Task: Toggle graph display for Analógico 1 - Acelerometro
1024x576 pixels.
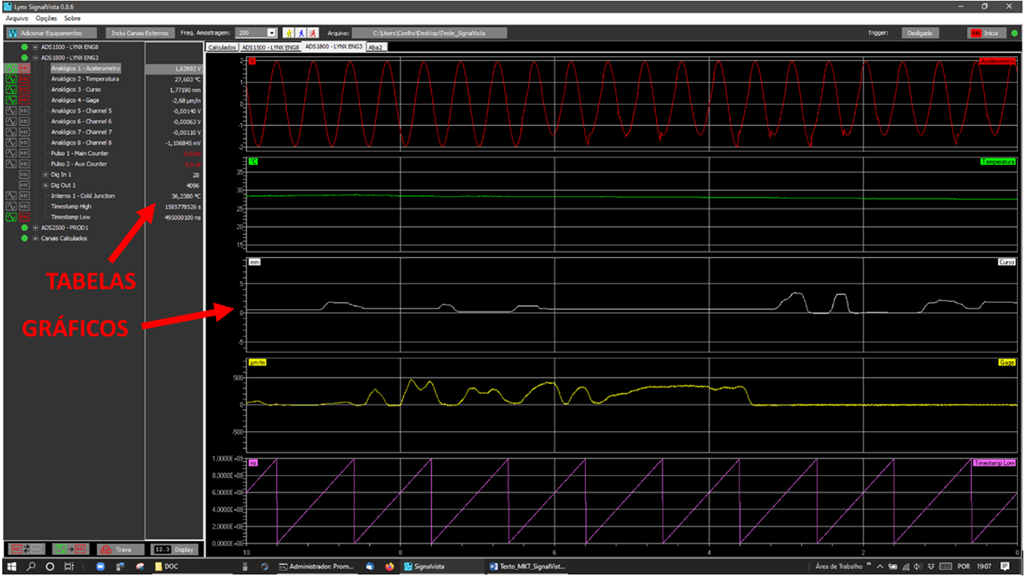Action: (x=11, y=69)
